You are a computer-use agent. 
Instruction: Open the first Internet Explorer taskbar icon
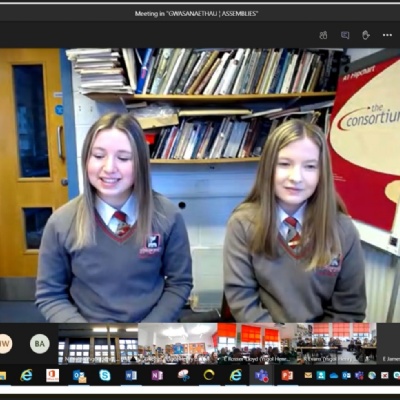26,376
